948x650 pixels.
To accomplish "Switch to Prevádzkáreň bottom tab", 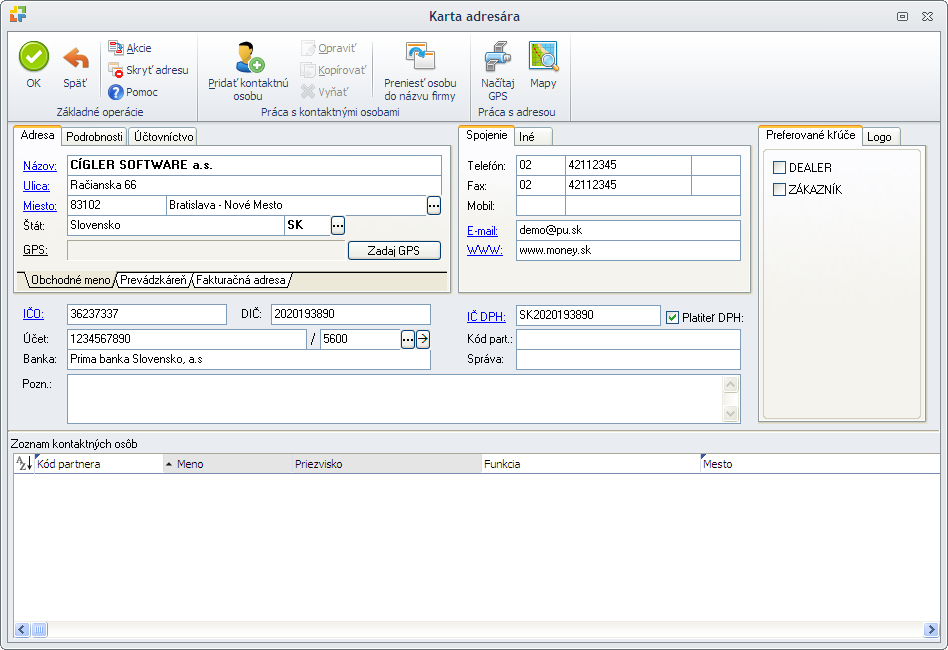I will [154, 280].
